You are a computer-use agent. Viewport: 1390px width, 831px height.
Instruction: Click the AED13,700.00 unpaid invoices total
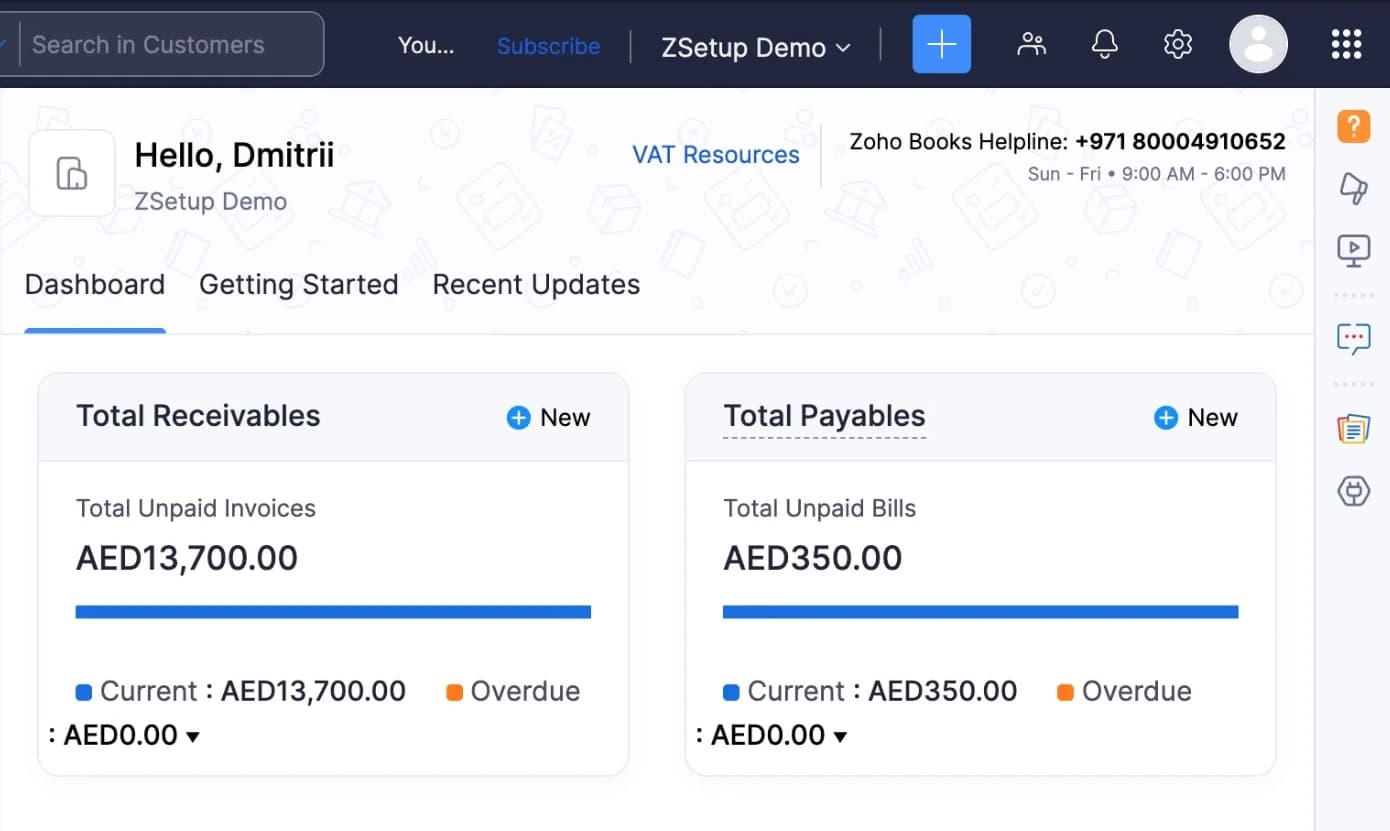point(187,558)
